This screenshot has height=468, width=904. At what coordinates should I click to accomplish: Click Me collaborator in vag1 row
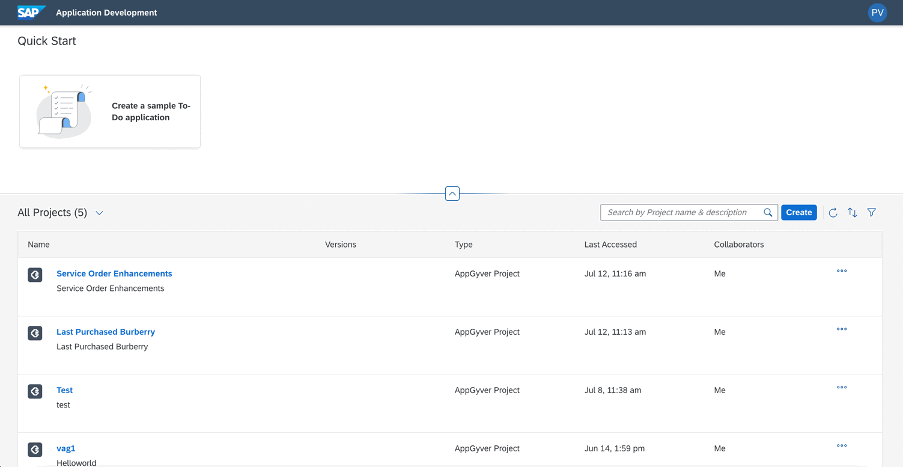tap(720, 448)
